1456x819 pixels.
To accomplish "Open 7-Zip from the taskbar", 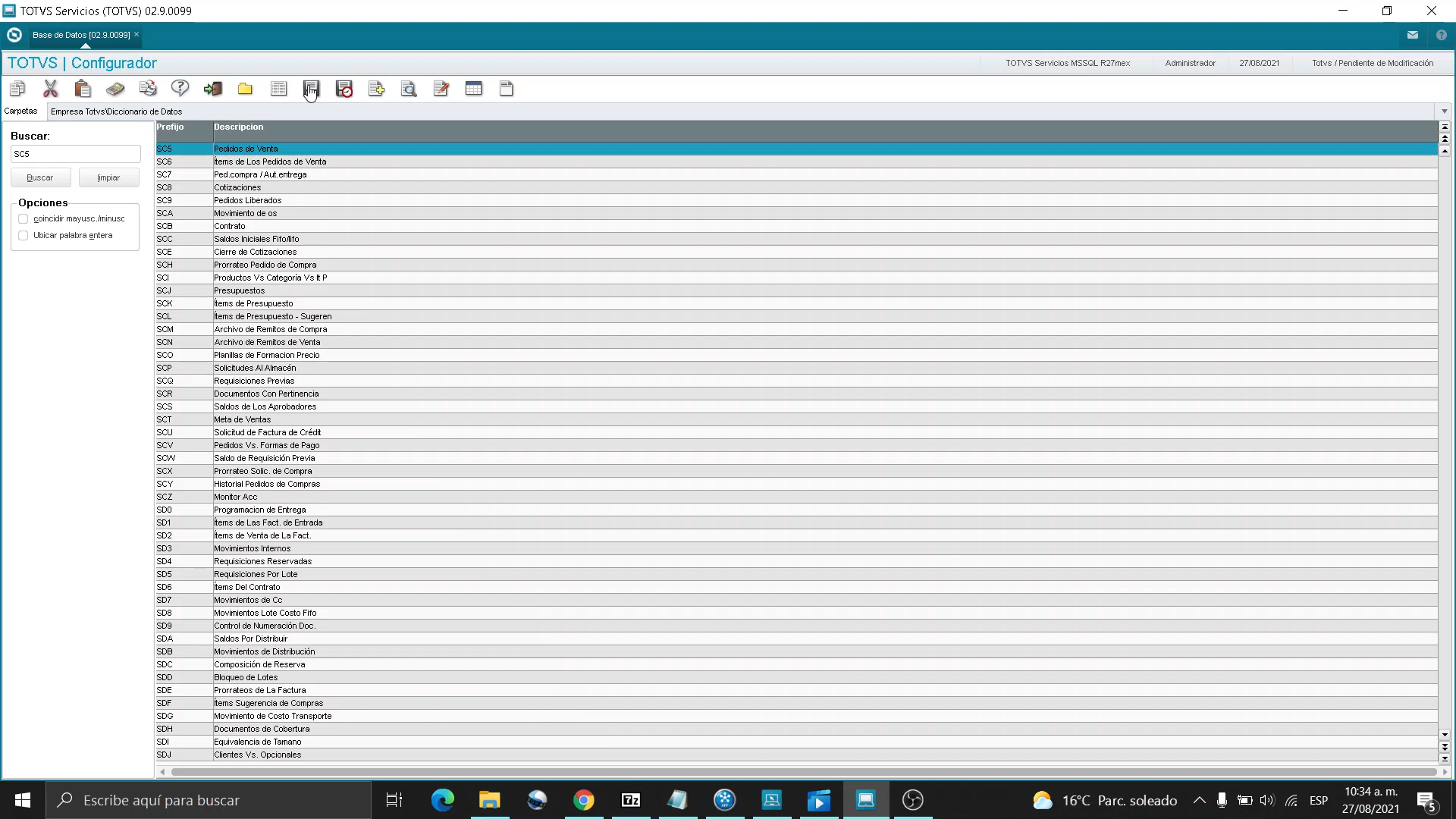I will 631,800.
